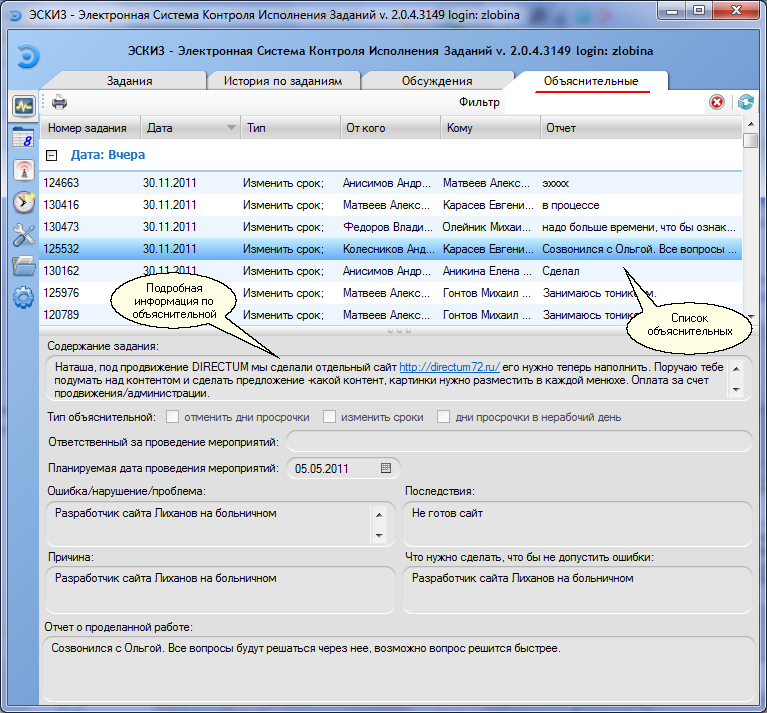Click the up arrow of task content box
Screen dimensions: 767x713
tap(736, 369)
